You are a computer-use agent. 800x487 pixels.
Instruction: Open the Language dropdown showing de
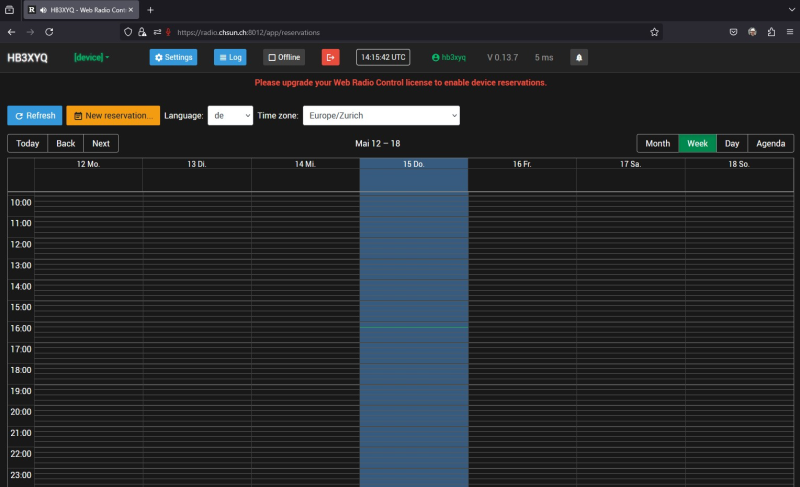click(x=229, y=116)
